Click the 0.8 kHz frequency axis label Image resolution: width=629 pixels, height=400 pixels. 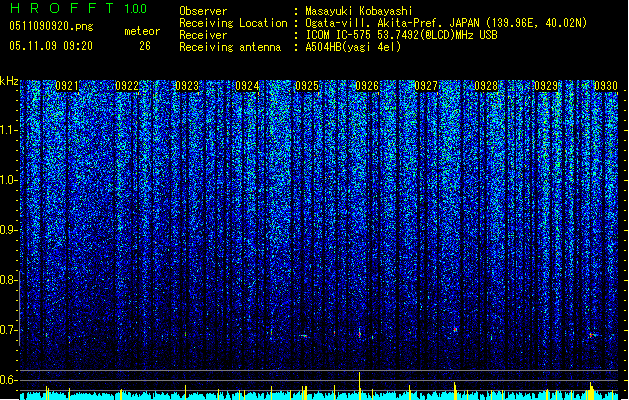[9, 280]
